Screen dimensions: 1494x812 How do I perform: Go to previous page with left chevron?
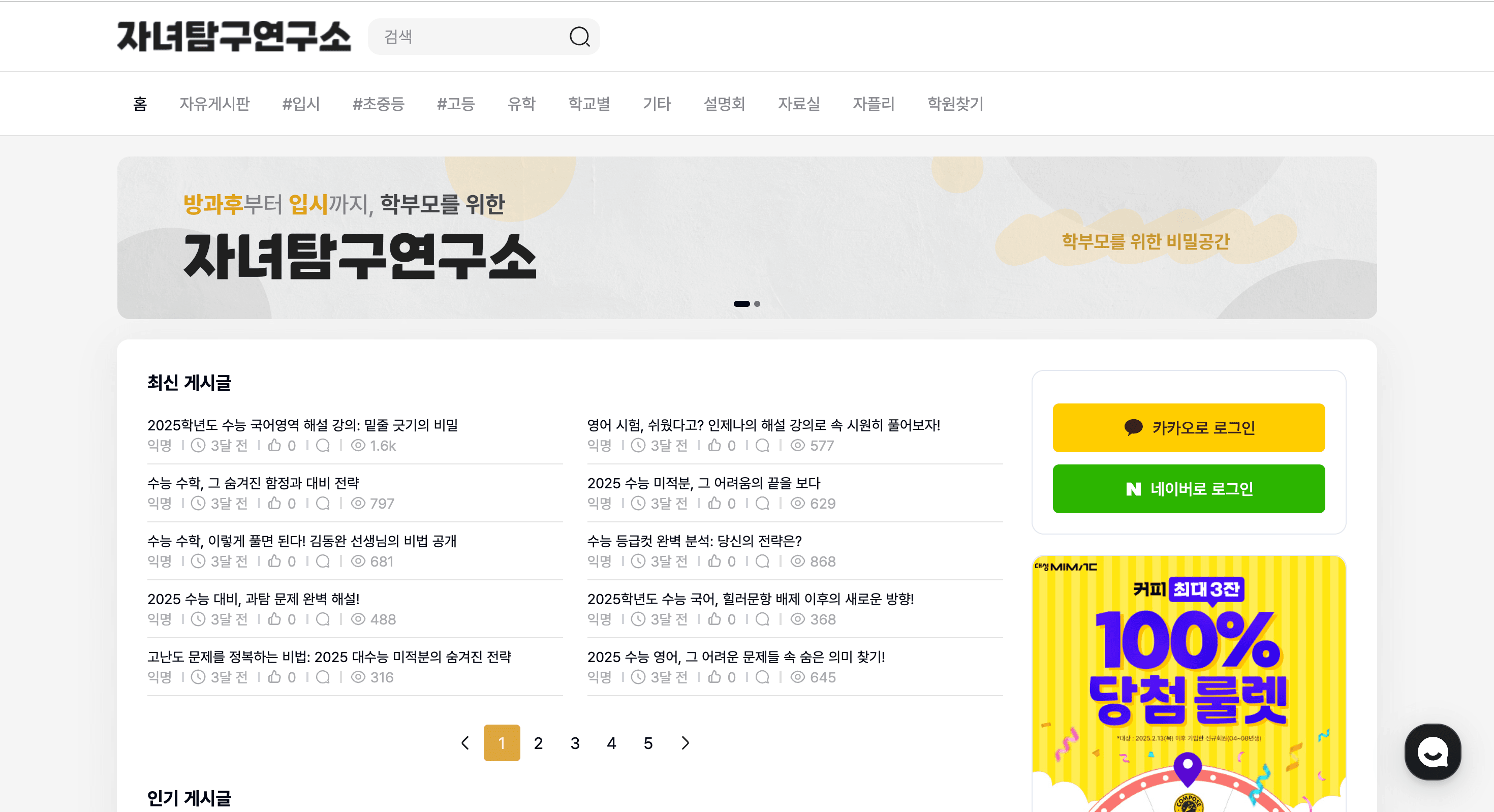click(x=465, y=743)
